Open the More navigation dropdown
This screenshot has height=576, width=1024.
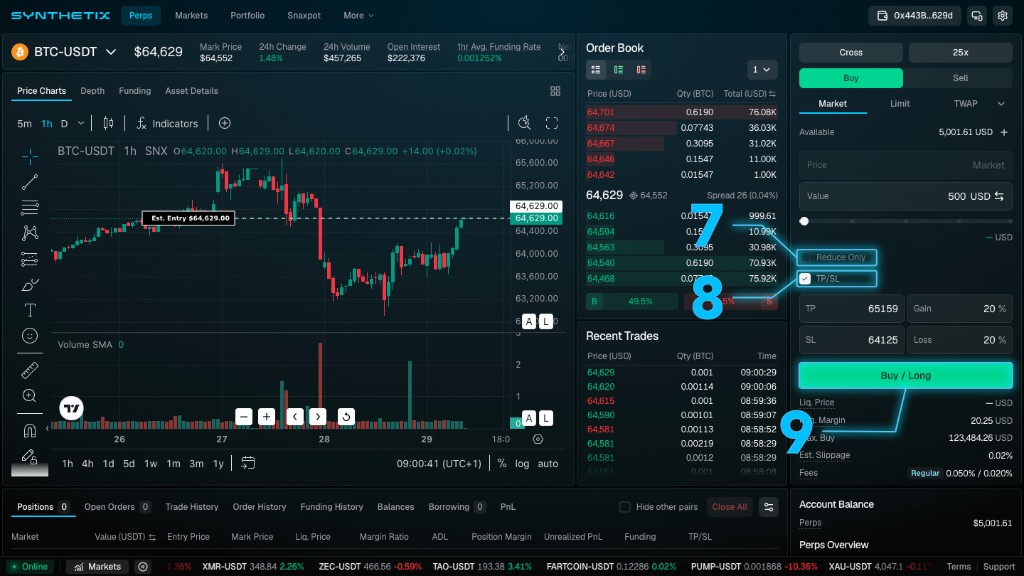[x=359, y=16]
